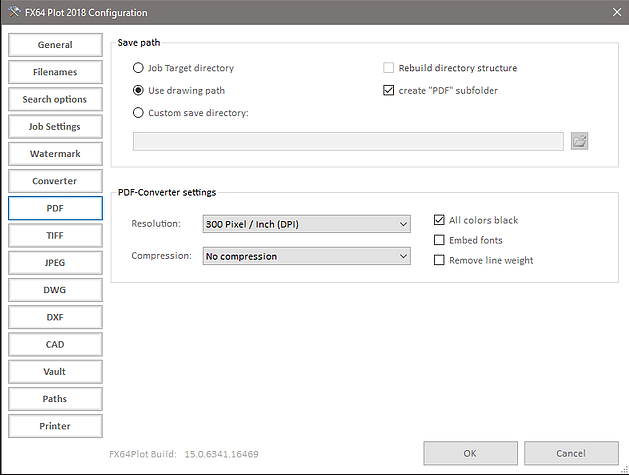Image resolution: width=629 pixels, height=475 pixels.
Task: Select Use drawing path radio button
Action: tap(138, 90)
